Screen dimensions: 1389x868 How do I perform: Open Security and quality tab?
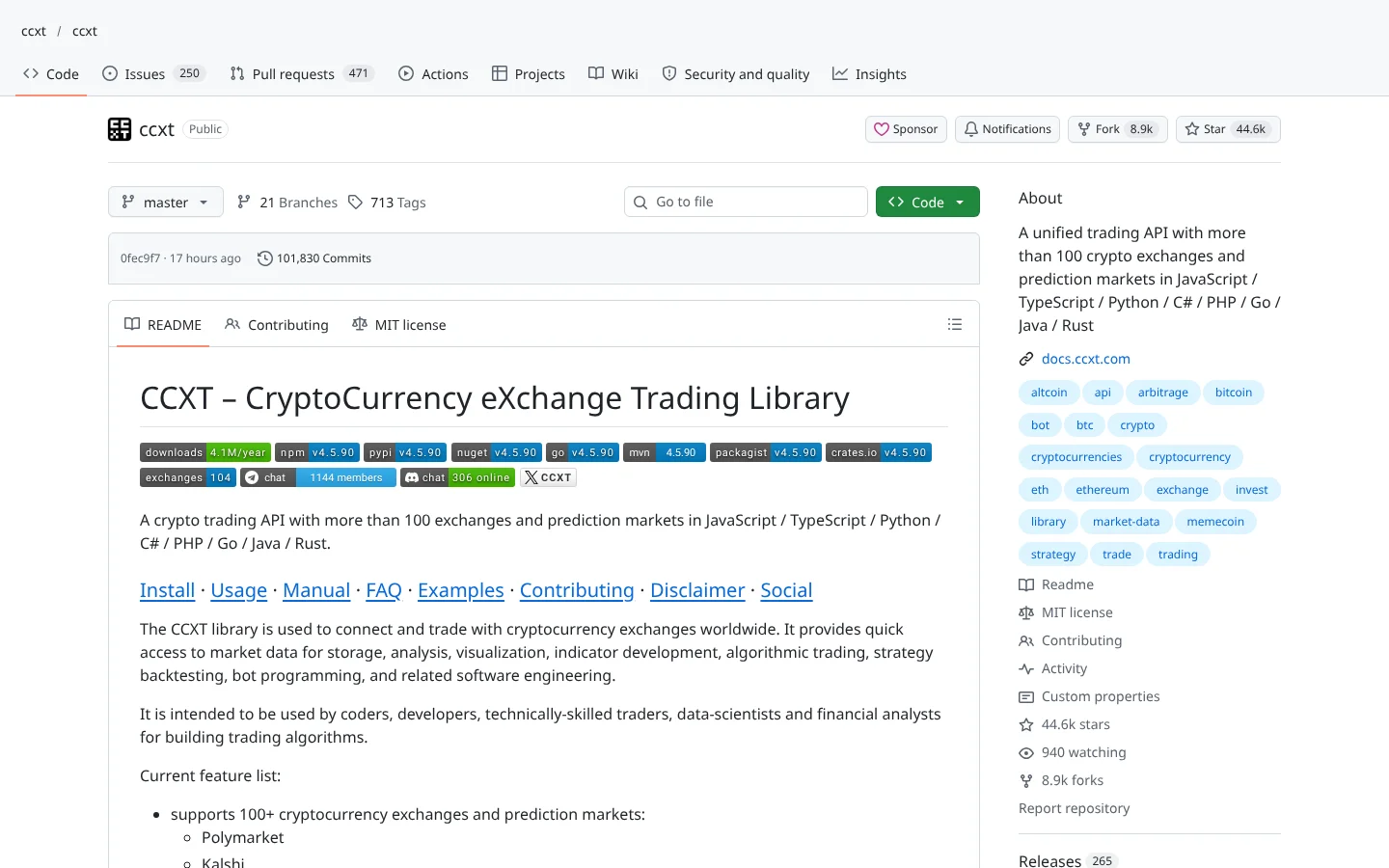coord(736,73)
